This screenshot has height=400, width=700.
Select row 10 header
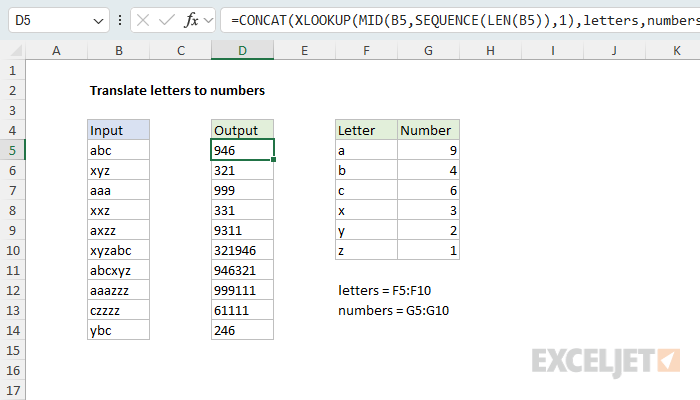(12, 250)
